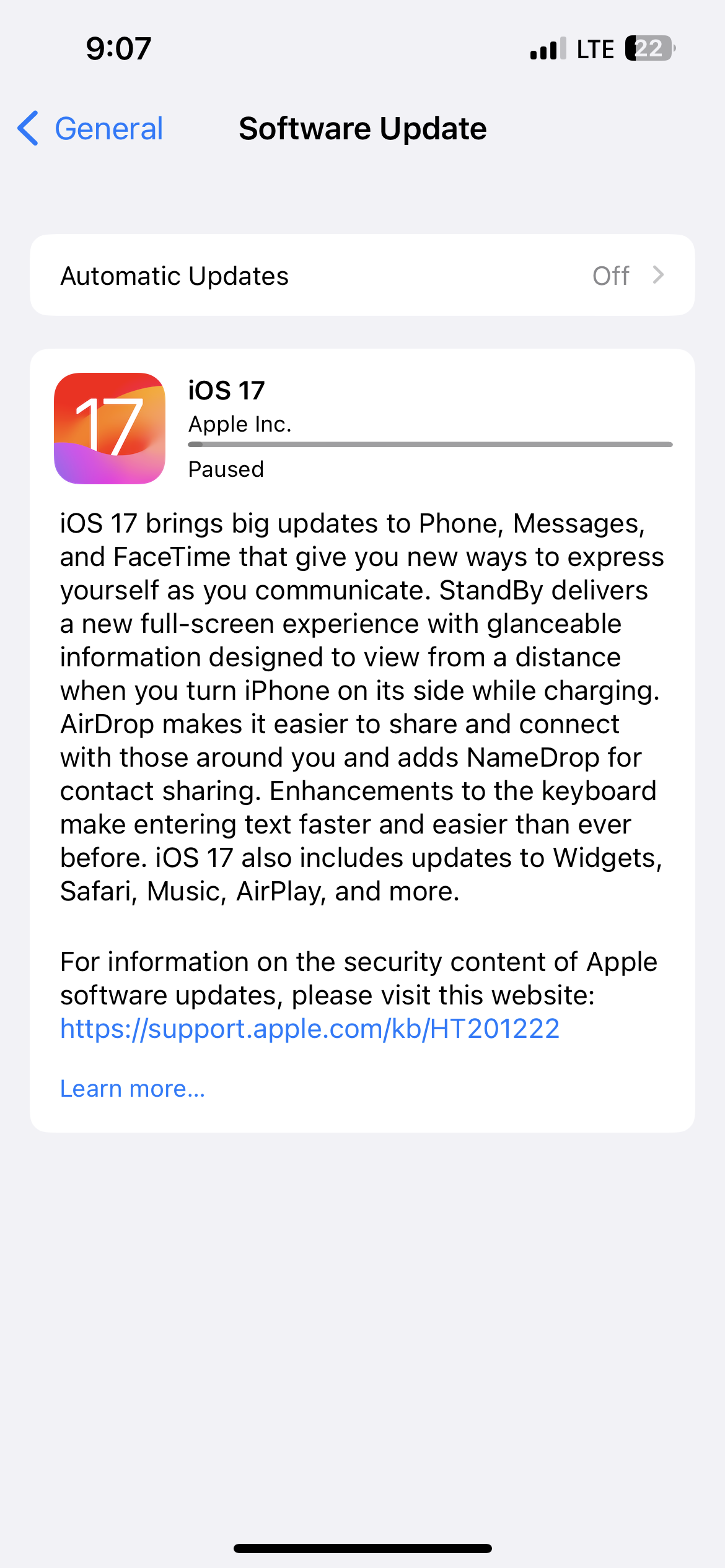Tap the Software Update title
The height and width of the screenshot is (1568, 725).
coord(362,129)
